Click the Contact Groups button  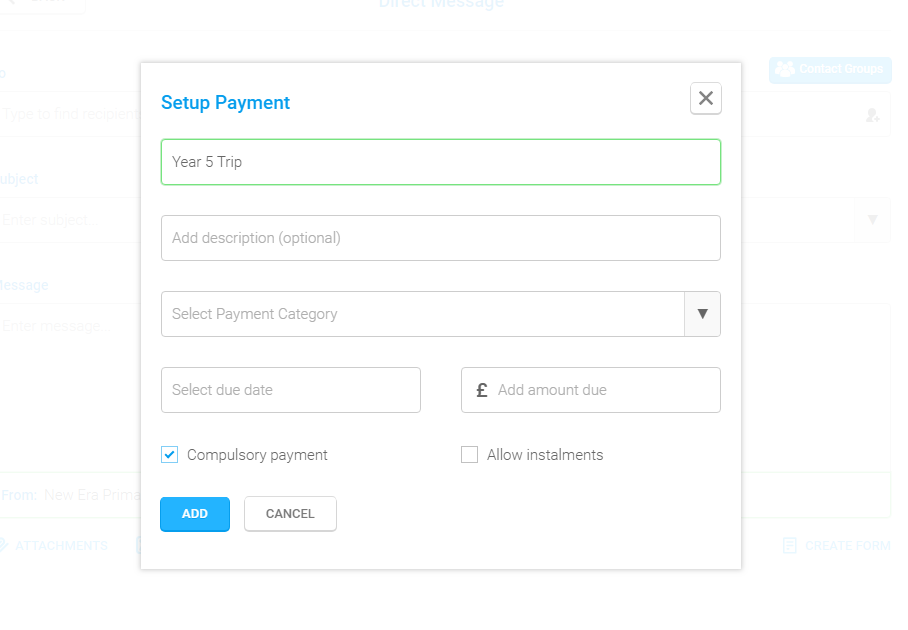[x=830, y=69]
